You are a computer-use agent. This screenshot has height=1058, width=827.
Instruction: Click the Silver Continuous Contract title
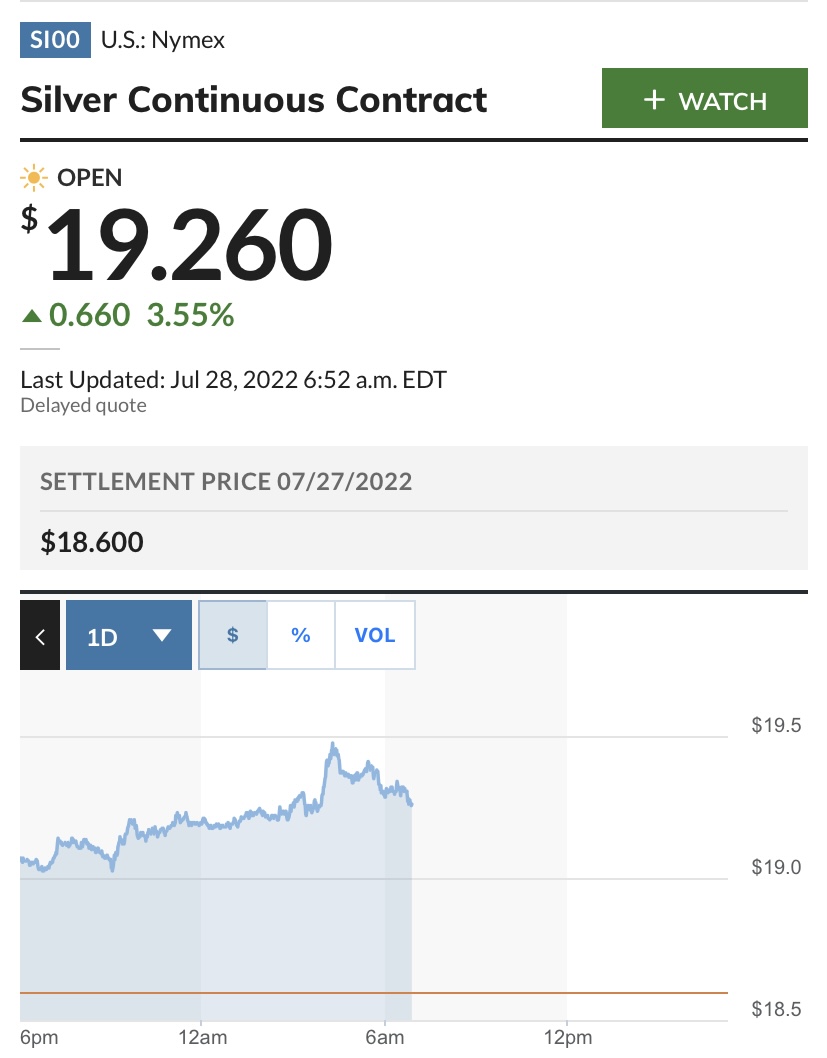coord(254,100)
